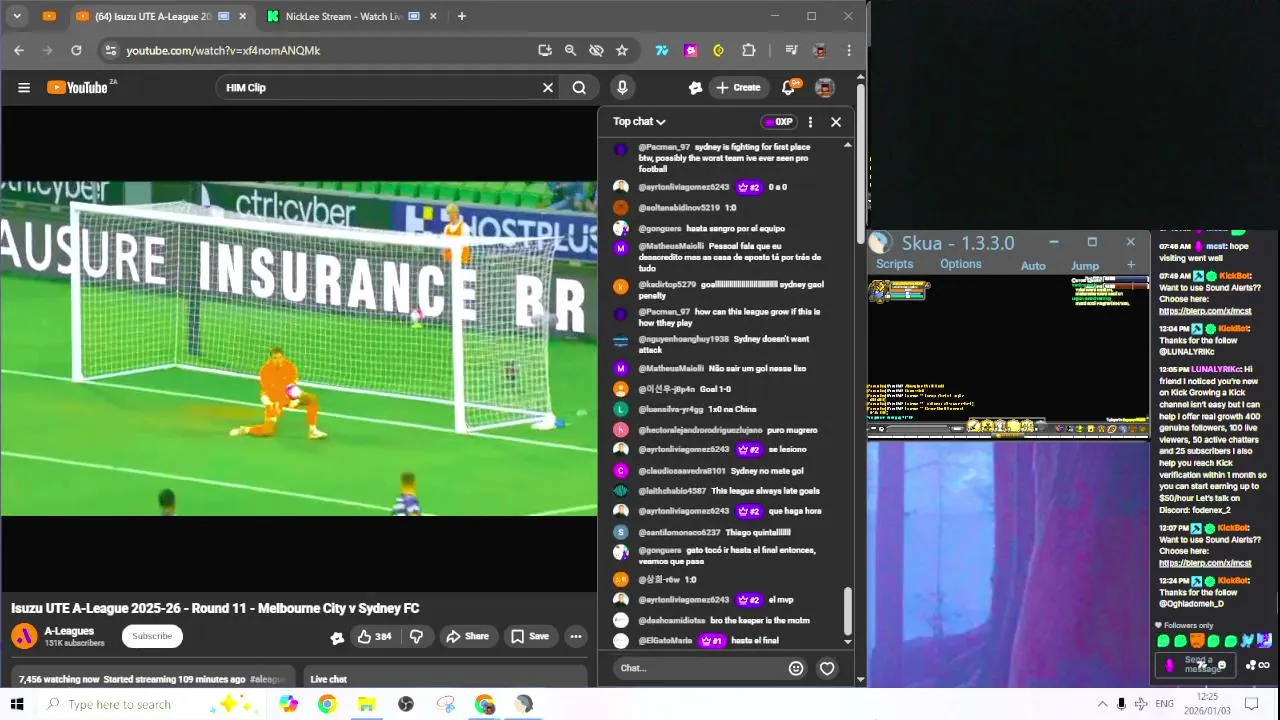Open File Explorer from taskbar

pyautogui.click(x=366, y=704)
